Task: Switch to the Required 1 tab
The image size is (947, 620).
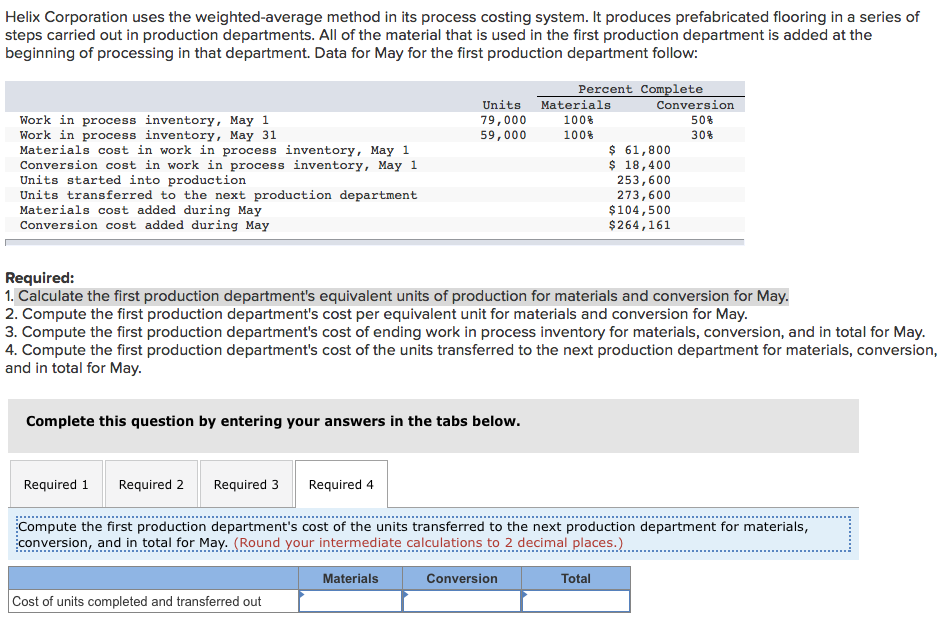Action: [x=56, y=484]
